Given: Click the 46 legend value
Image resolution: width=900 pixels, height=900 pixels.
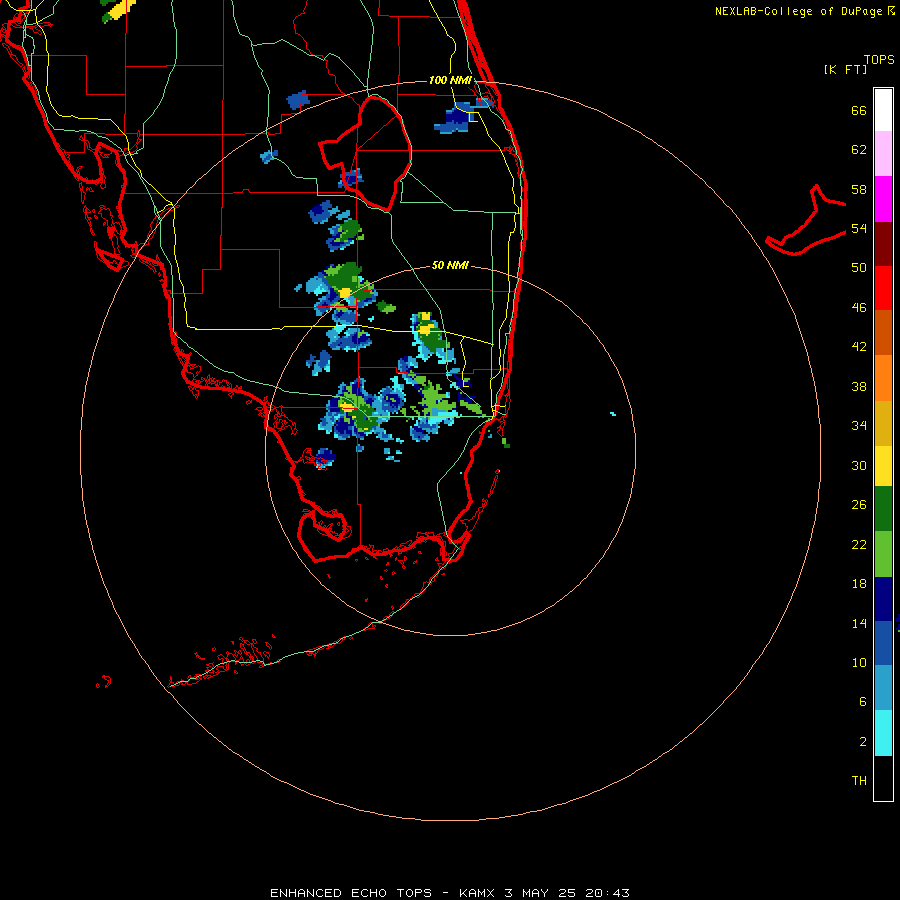Looking at the screenshot, I should click(x=859, y=307).
